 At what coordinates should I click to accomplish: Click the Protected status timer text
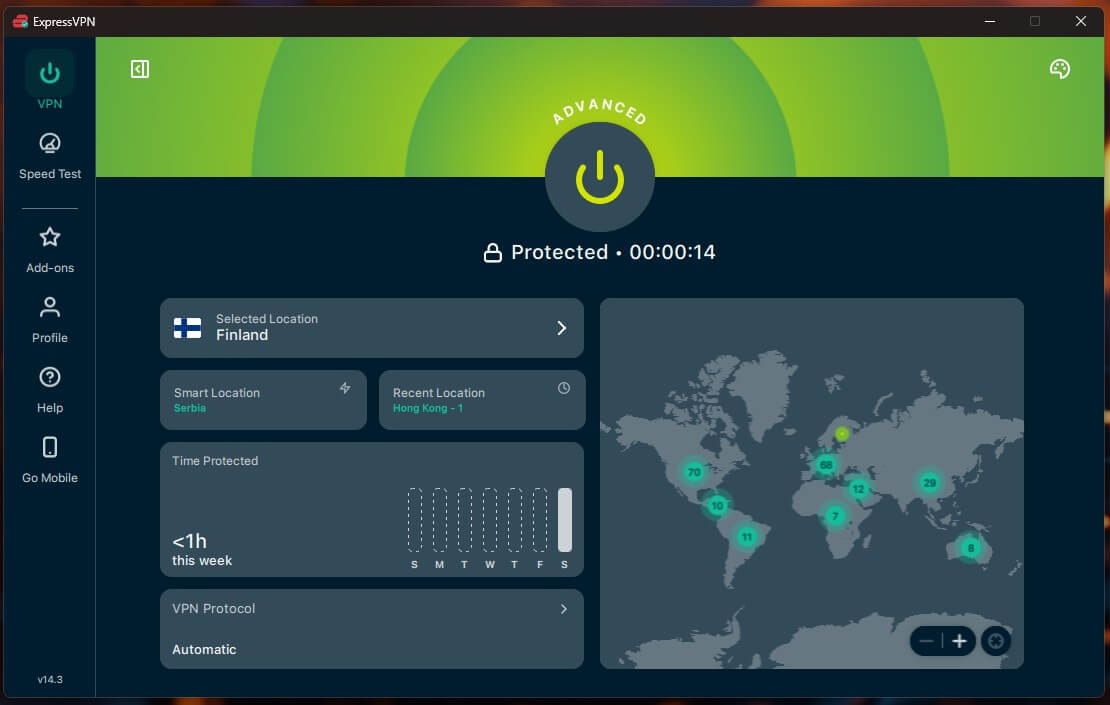(x=613, y=252)
